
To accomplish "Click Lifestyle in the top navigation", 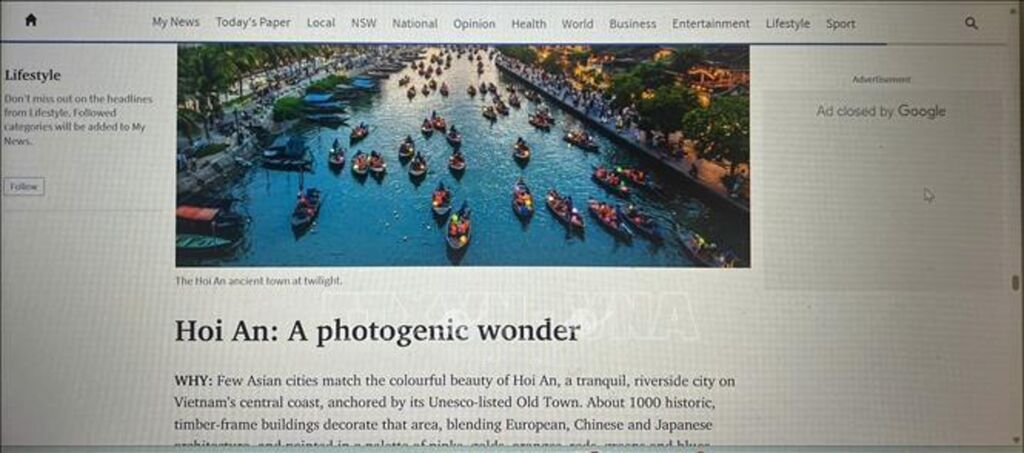I will point(788,23).
